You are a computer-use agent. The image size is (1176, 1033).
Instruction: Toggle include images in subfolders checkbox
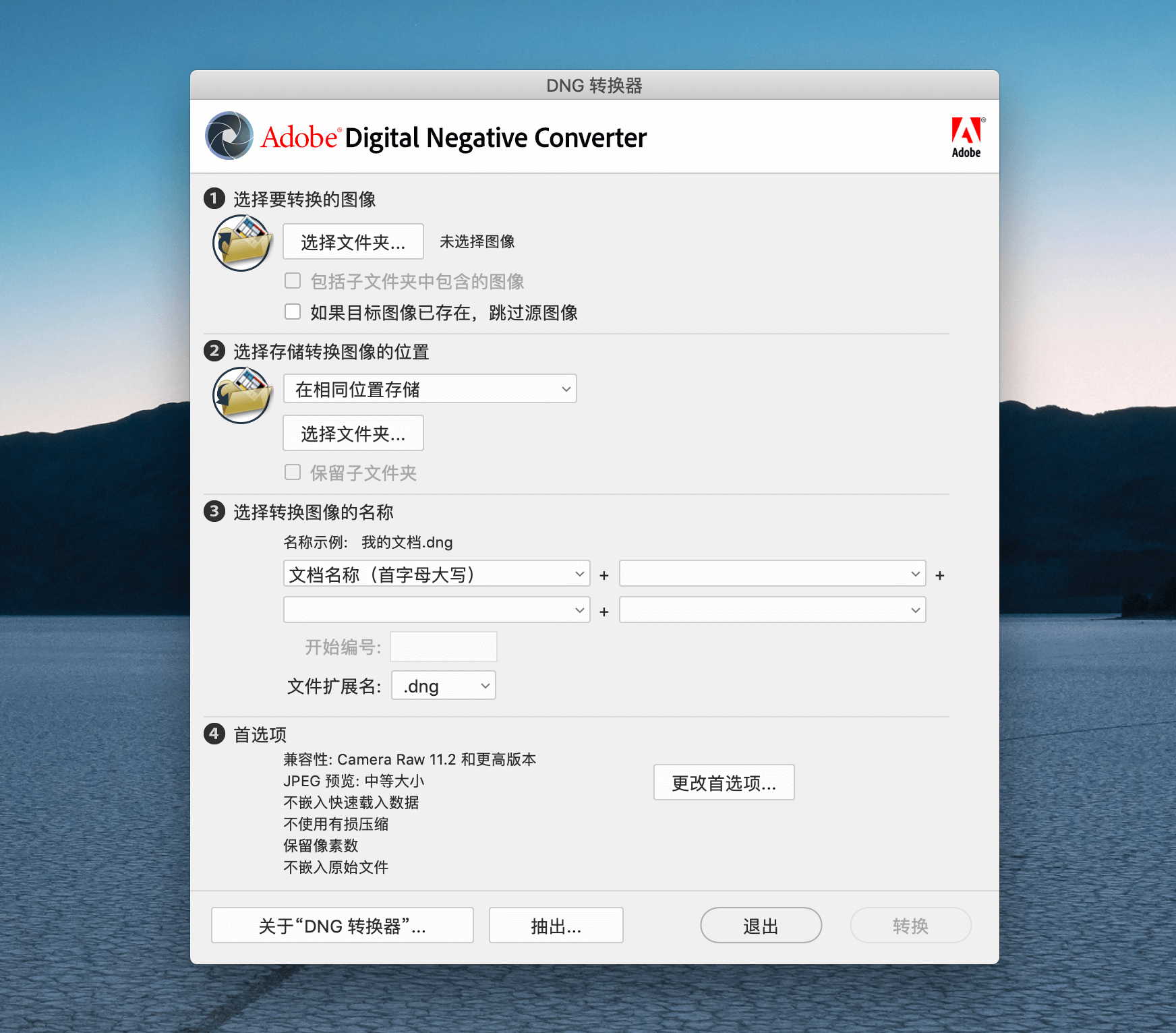tap(293, 281)
